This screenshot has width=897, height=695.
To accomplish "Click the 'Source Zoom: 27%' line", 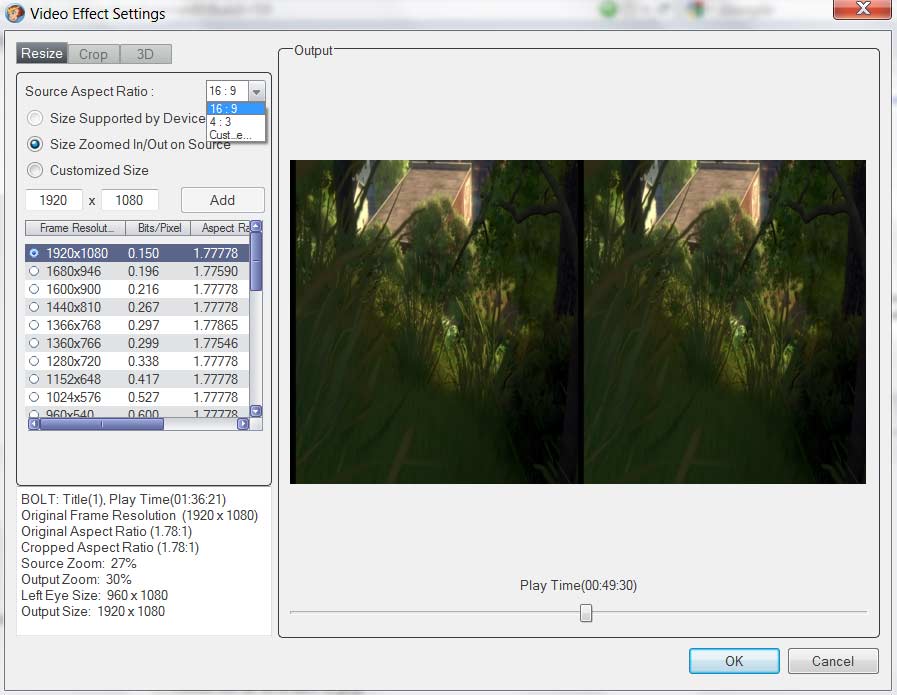I will (79, 563).
